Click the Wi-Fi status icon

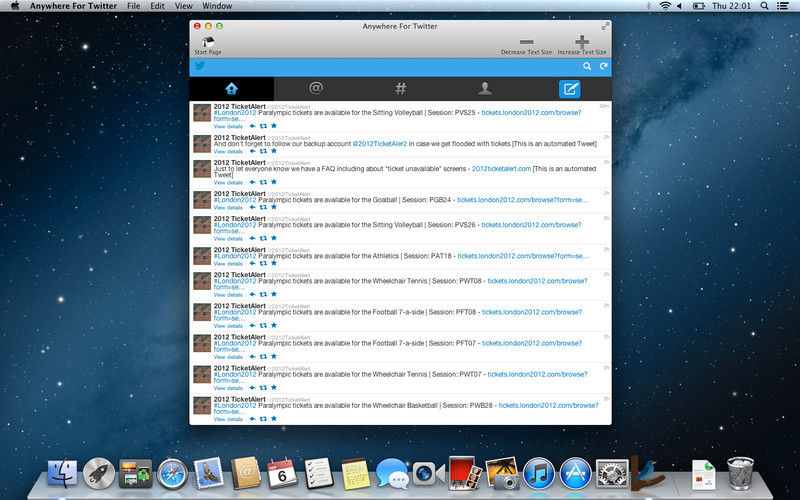[665, 6]
